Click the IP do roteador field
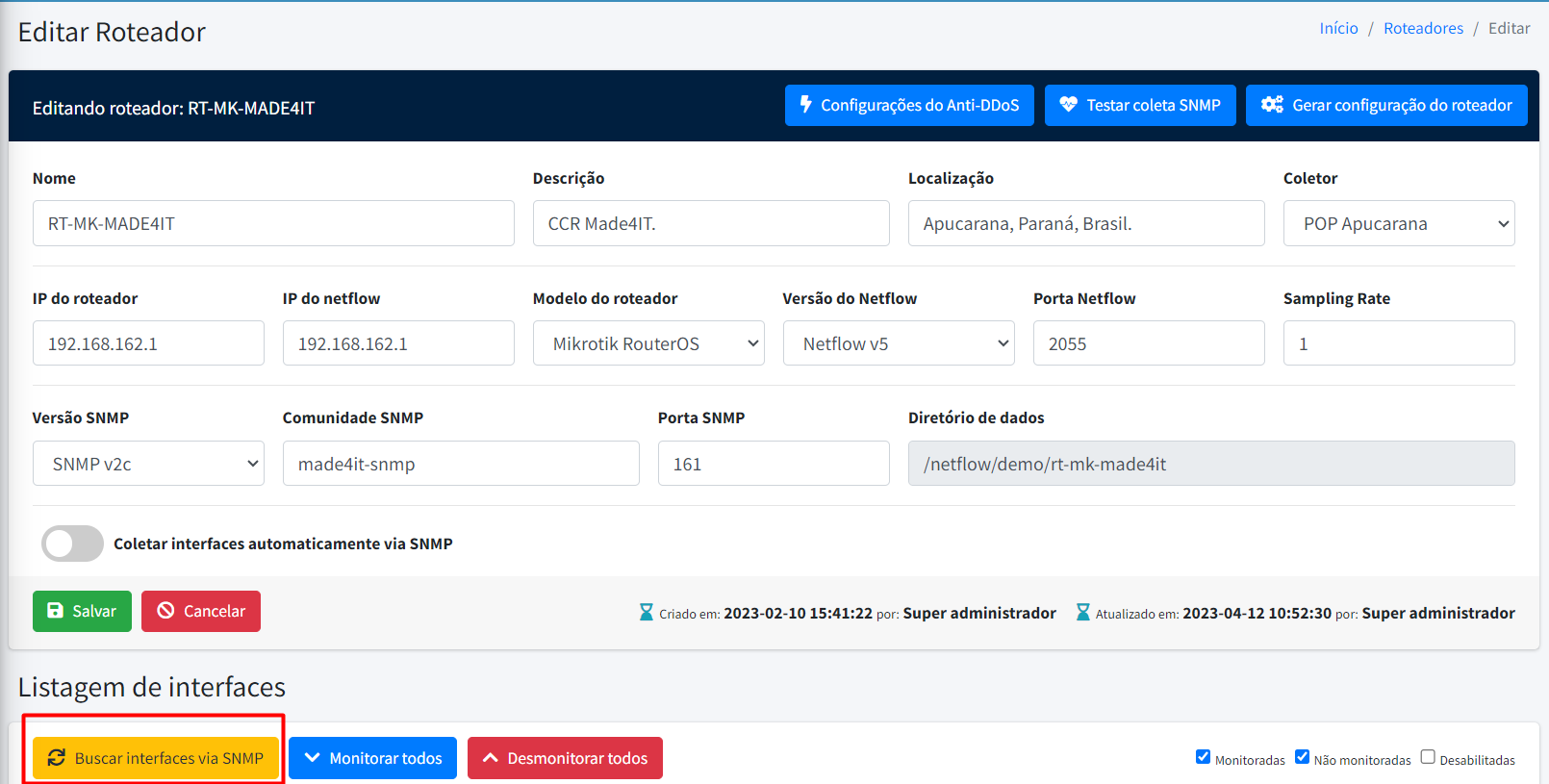This screenshot has width=1549, height=784. pyautogui.click(x=148, y=343)
